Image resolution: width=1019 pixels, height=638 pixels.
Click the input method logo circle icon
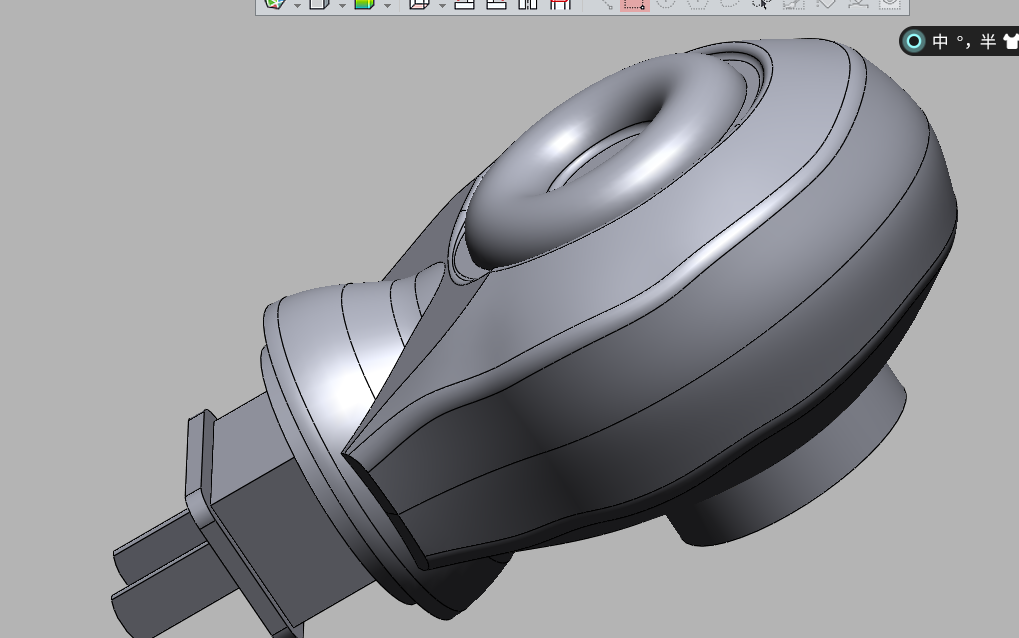click(914, 42)
